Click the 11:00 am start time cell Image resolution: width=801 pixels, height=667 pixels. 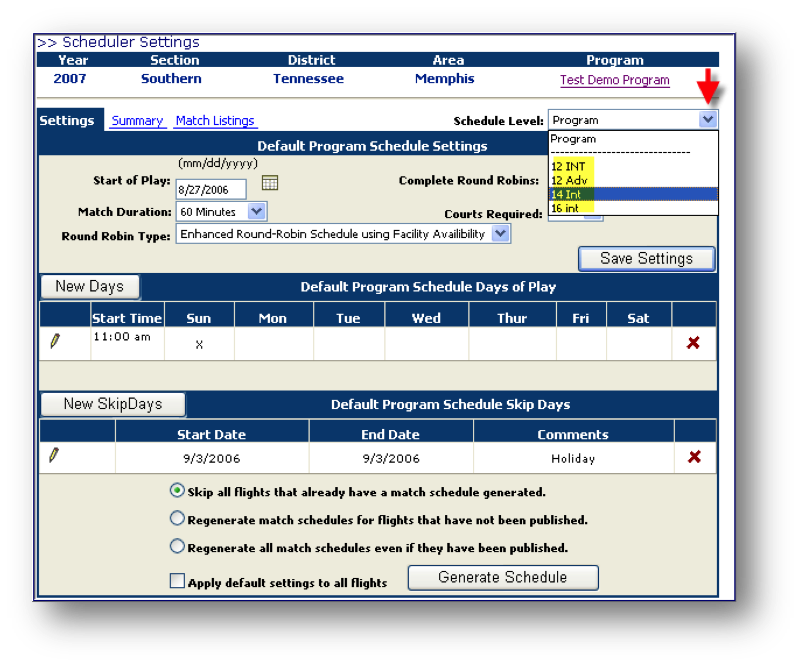[127, 343]
